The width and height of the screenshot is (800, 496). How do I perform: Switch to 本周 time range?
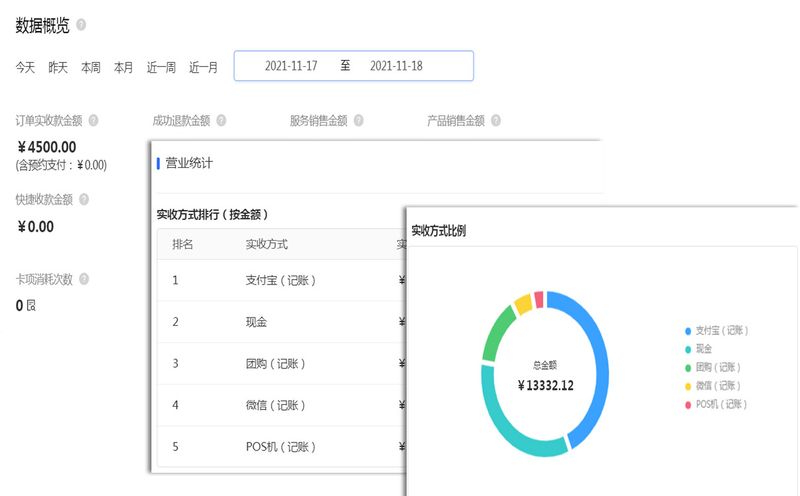(x=90, y=67)
